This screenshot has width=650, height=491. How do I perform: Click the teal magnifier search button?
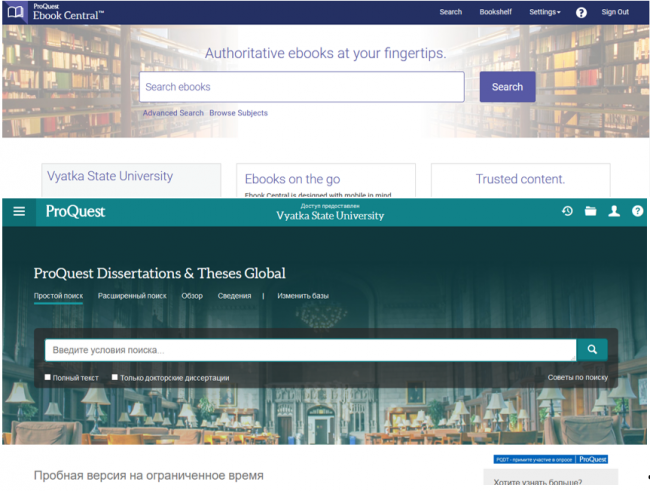[x=591, y=350]
